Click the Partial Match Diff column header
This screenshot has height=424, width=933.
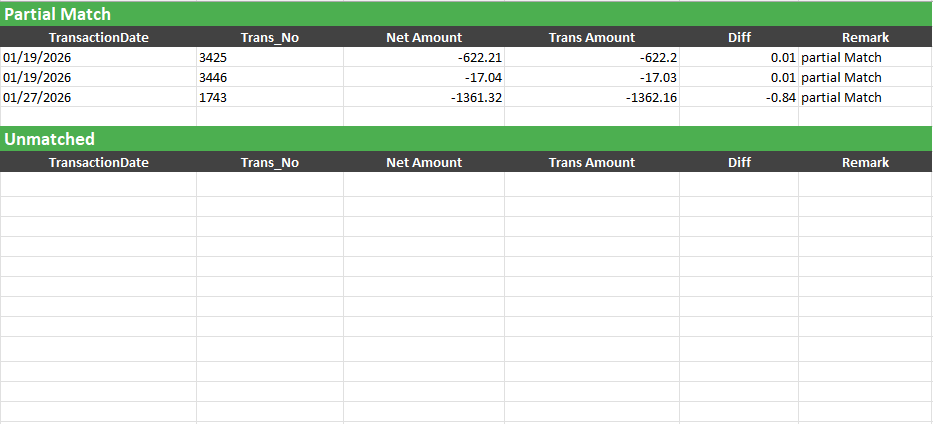[739, 37]
